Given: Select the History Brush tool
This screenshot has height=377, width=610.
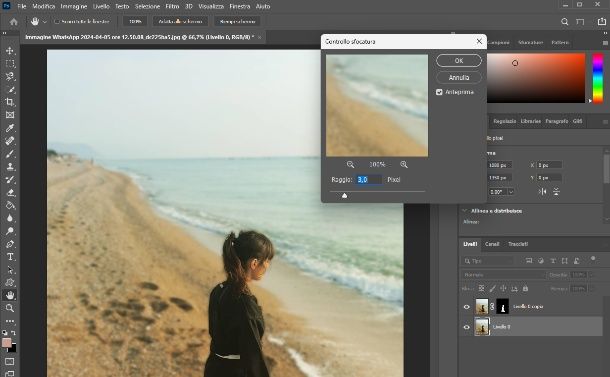Looking at the screenshot, I should point(10,179).
